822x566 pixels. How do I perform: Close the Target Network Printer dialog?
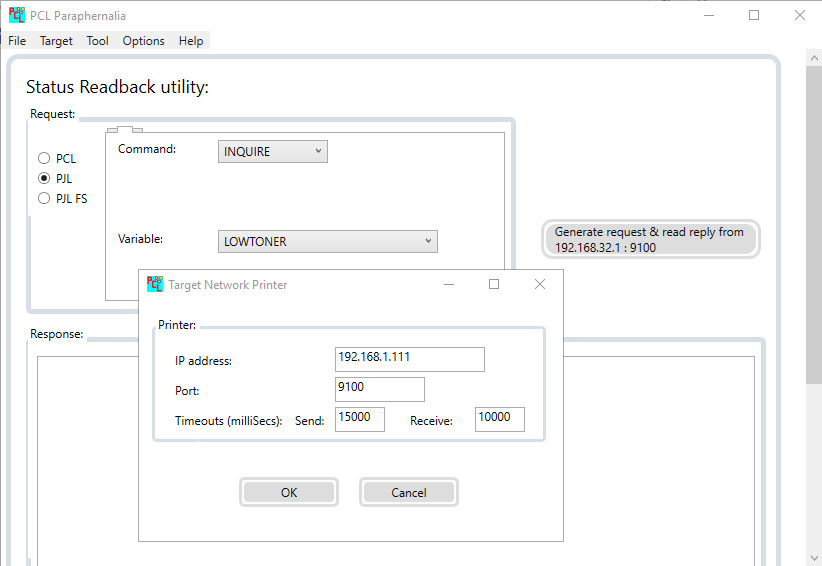pyautogui.click(x=540, y=284)
